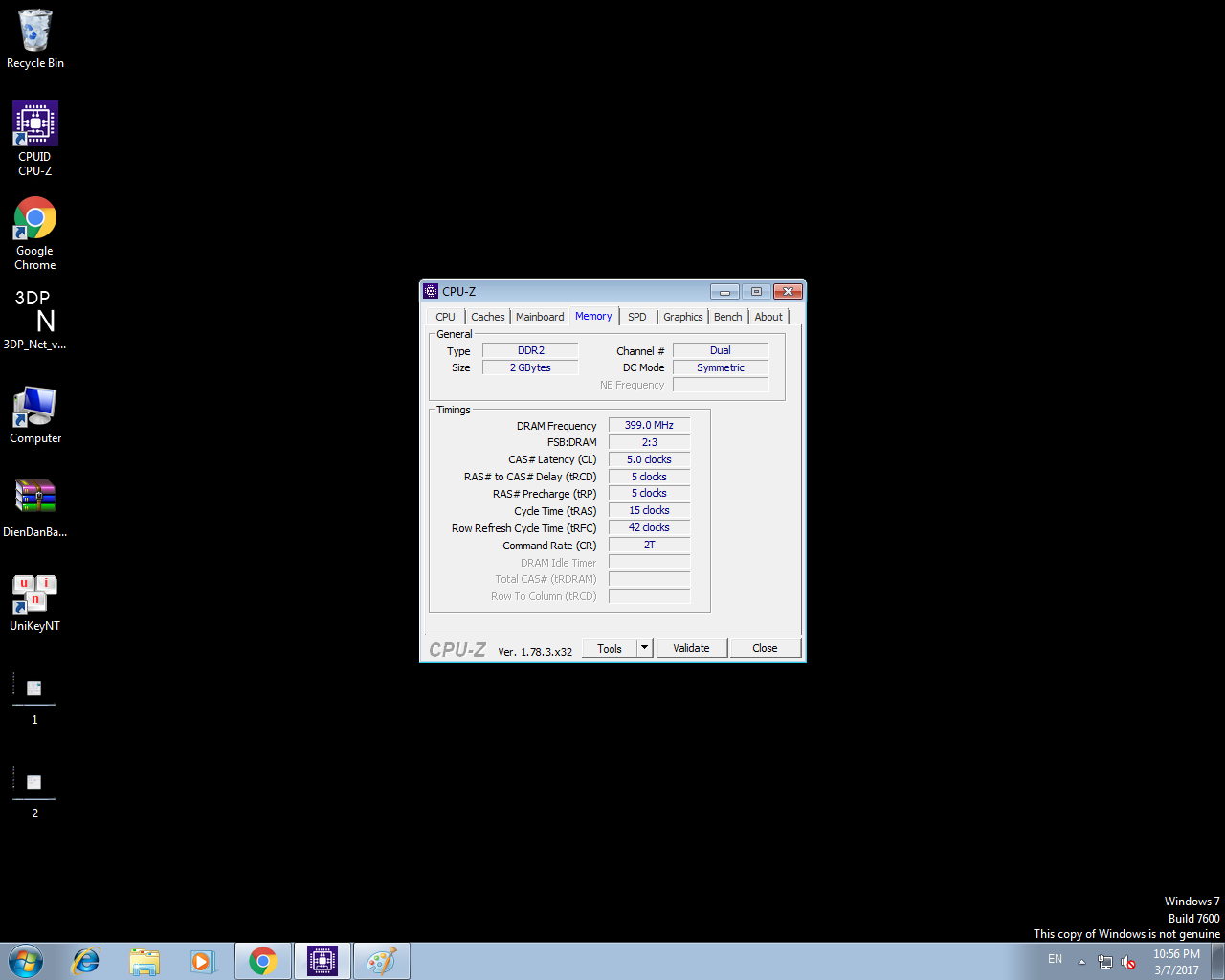Select the DienDanBa WinRAR archive icon
Screen dimensions: 1225x980
click(x=35, y=507)
